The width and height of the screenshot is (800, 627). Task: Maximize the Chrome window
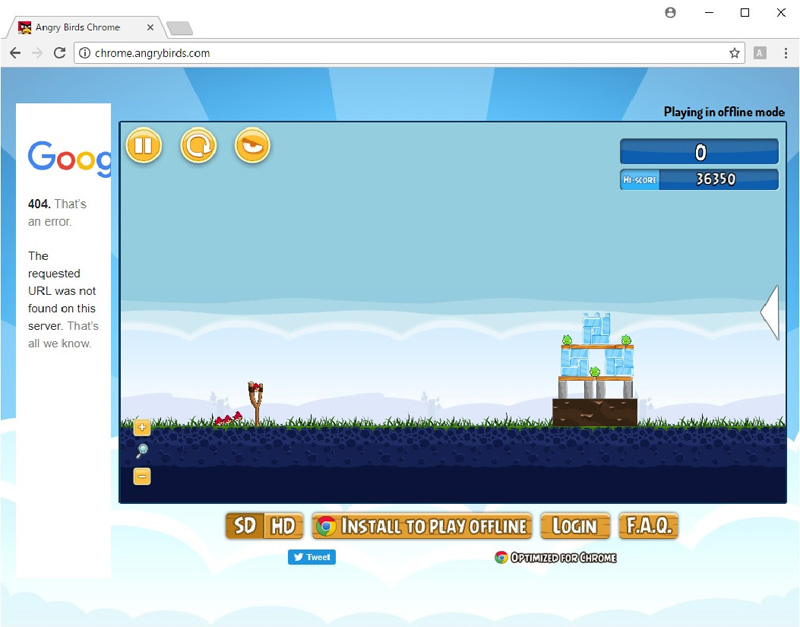745,13
